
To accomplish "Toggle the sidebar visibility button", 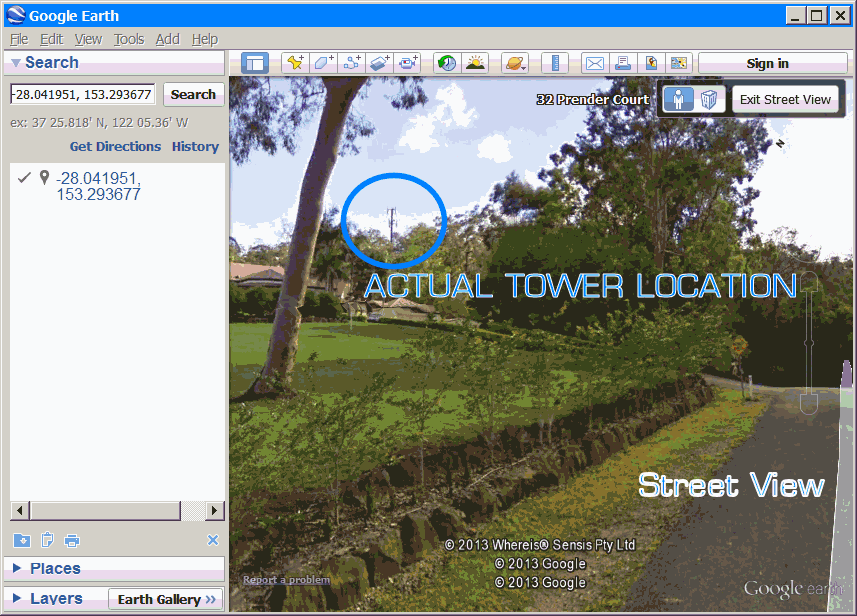I will coord(255,63).
